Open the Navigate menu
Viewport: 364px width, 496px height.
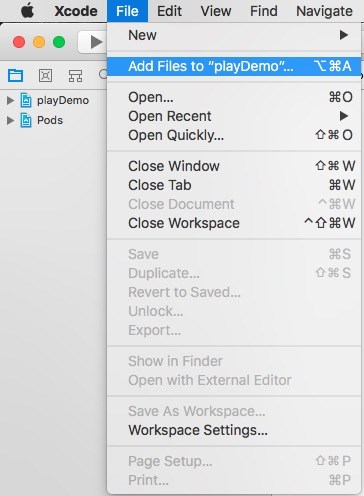pos(324,11)
